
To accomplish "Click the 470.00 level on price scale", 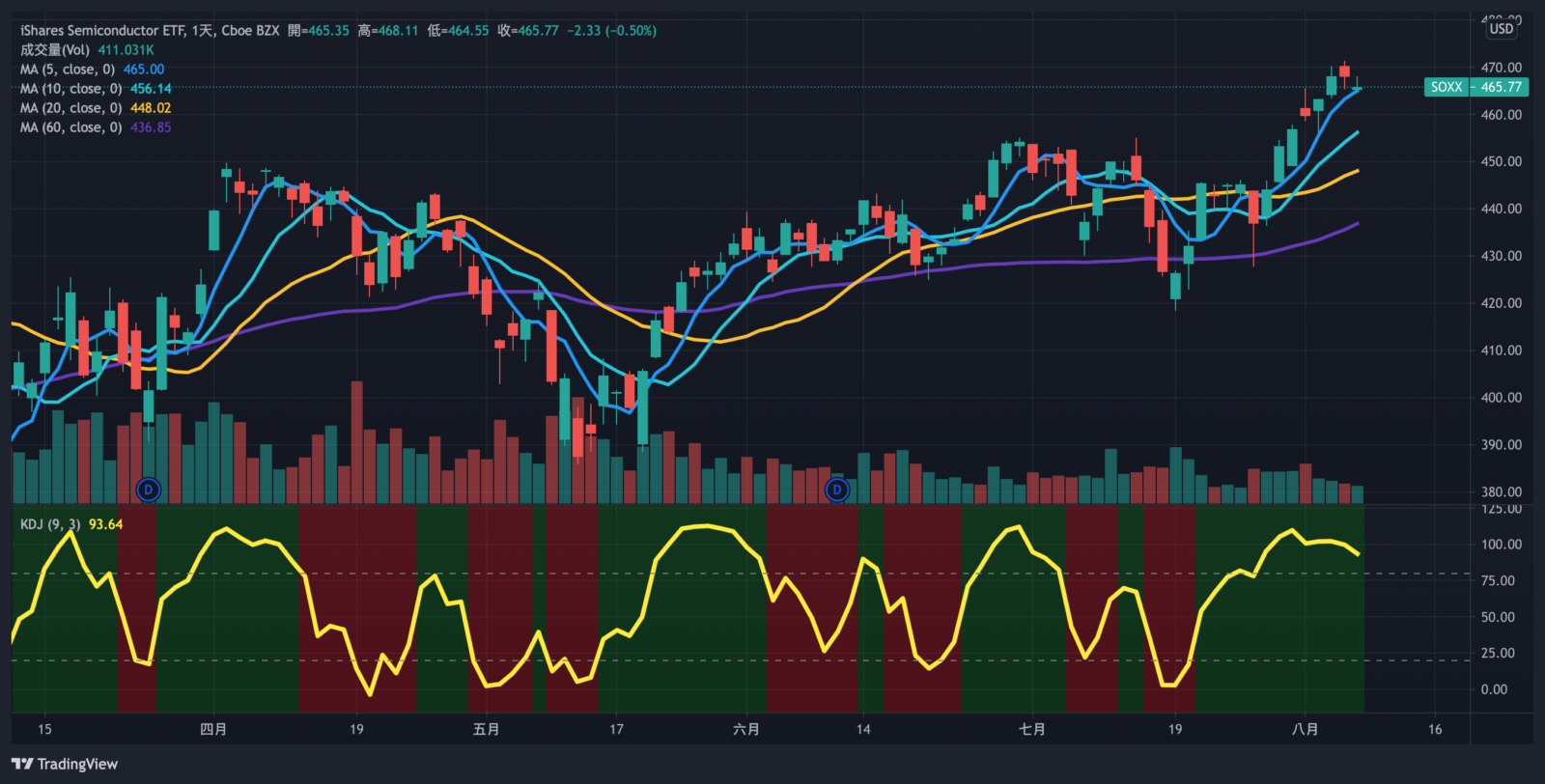I will [1501, 68].
